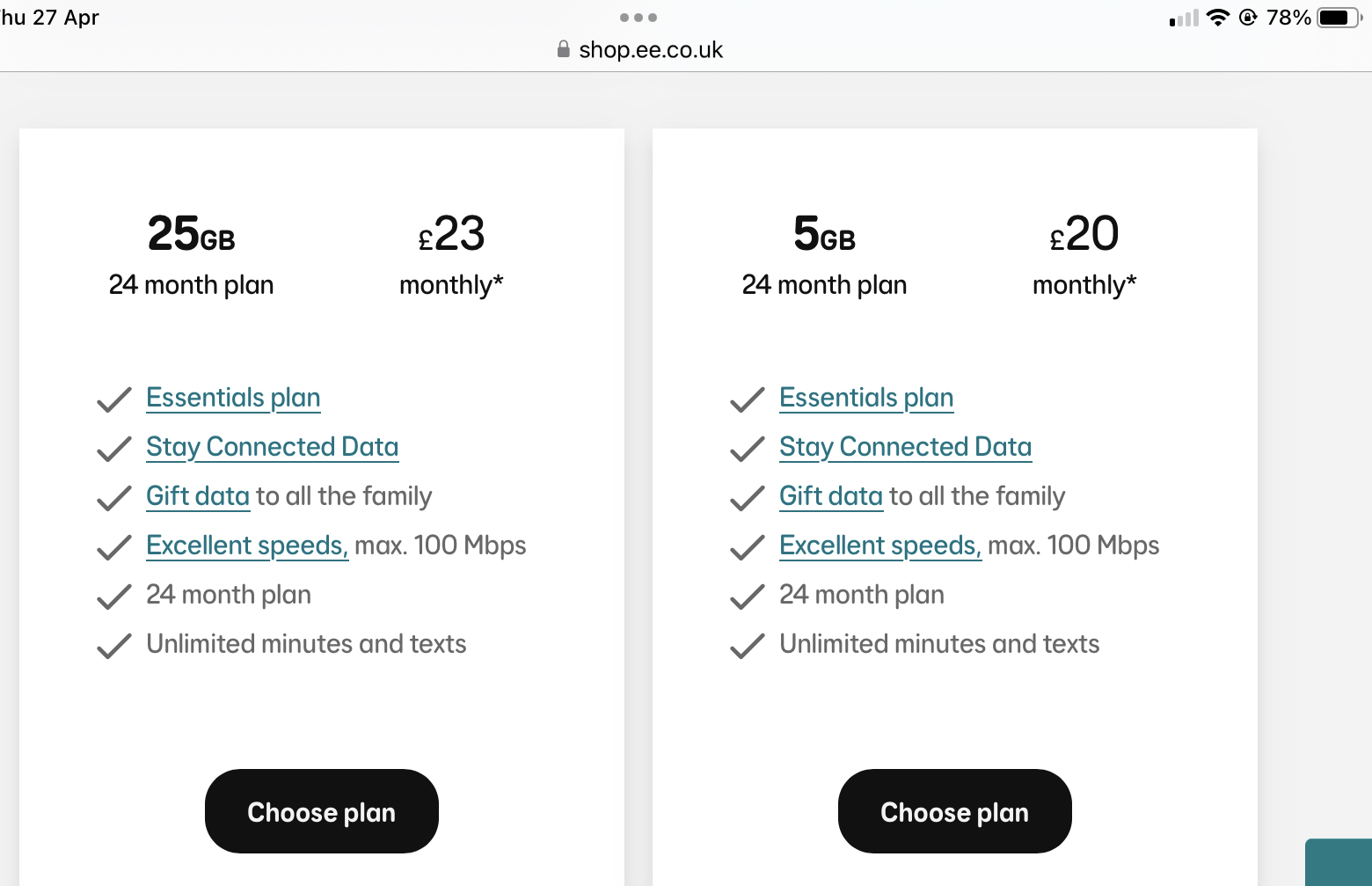1372x886 pixels.
Task: Choose the 5GB £20 monthly plan
Action: [955, 811]
